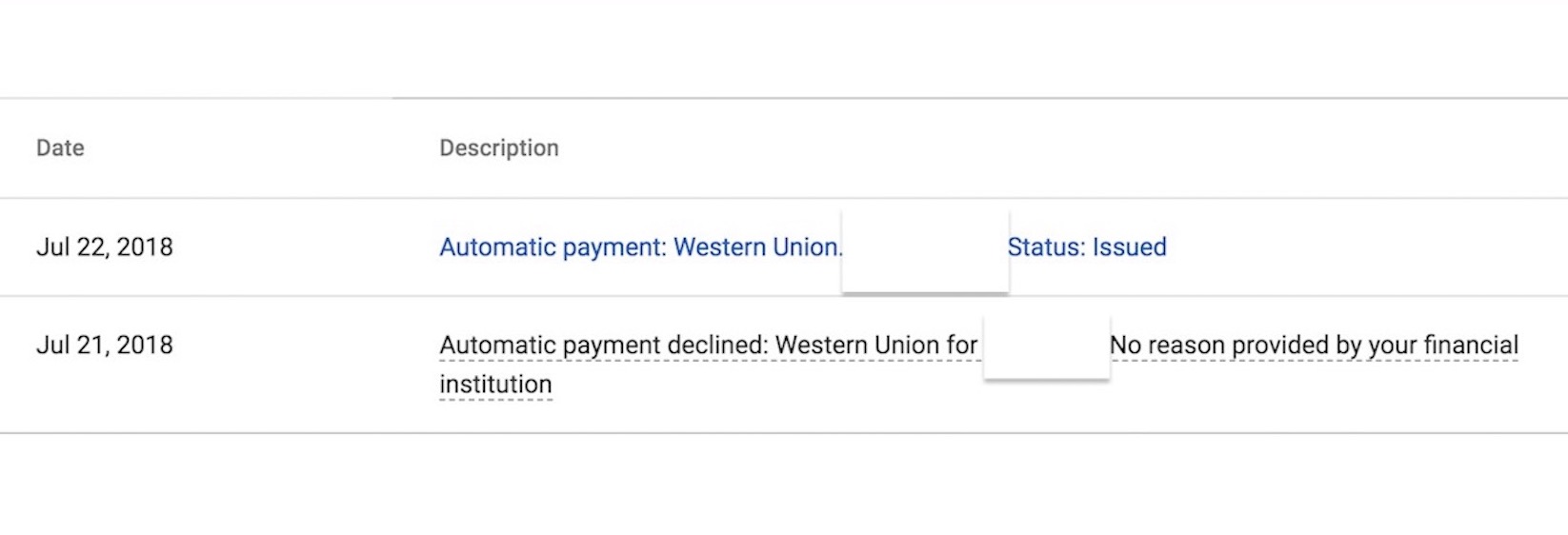The width and height of the screenshot is (1568, 535).
Task: Open the word "Automatic" in the Jul 22 link
Action: coord(497,248)
